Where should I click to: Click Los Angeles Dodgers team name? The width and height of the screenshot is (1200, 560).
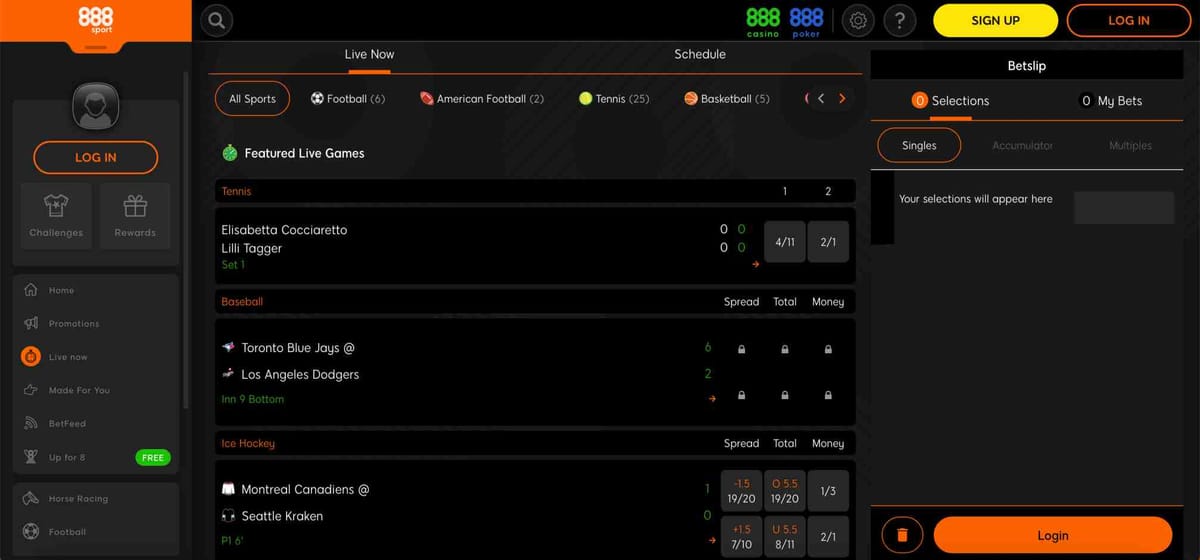tap(300, 374)
